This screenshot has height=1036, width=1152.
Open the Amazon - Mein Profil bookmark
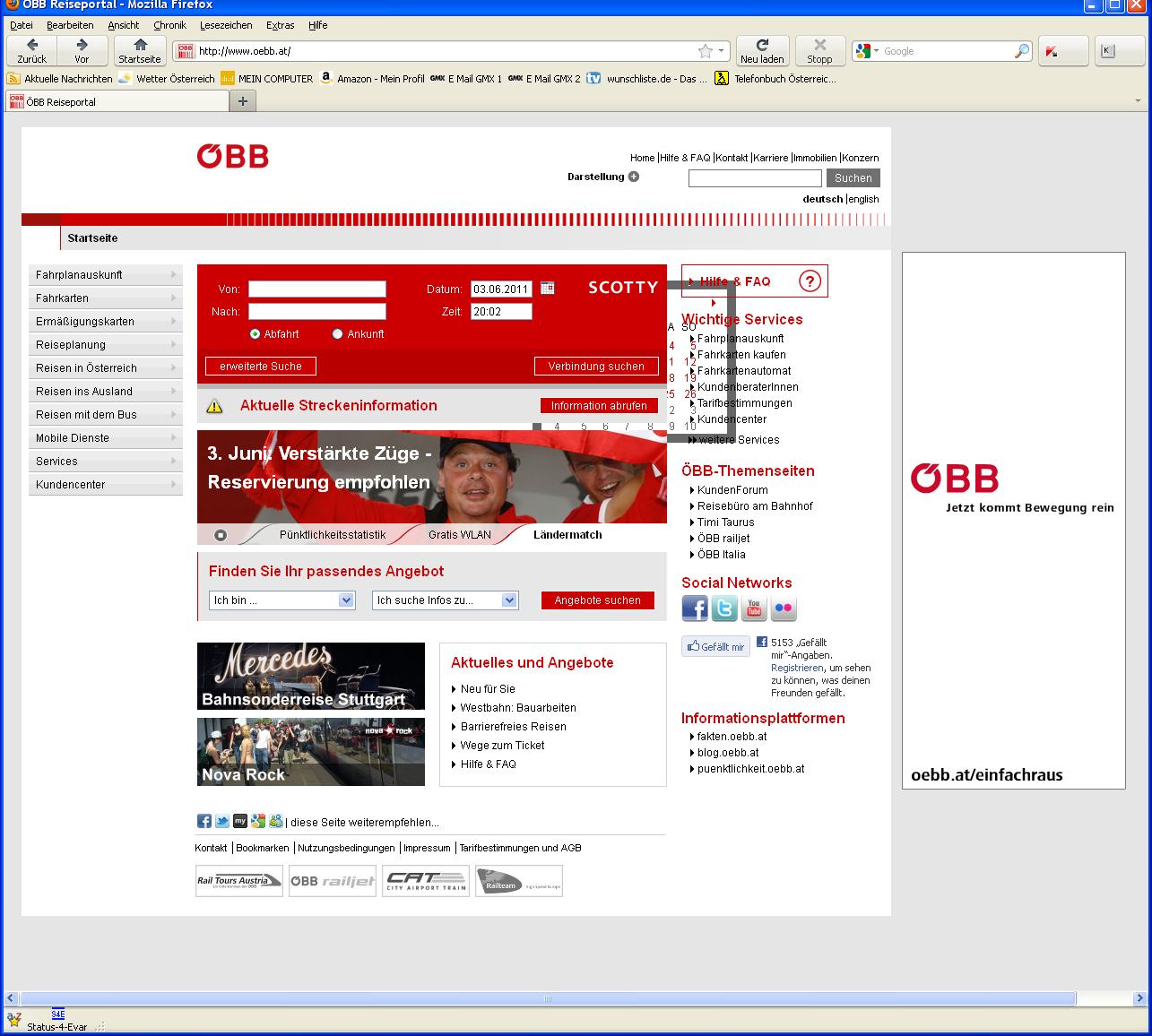[x=371, y=79]
